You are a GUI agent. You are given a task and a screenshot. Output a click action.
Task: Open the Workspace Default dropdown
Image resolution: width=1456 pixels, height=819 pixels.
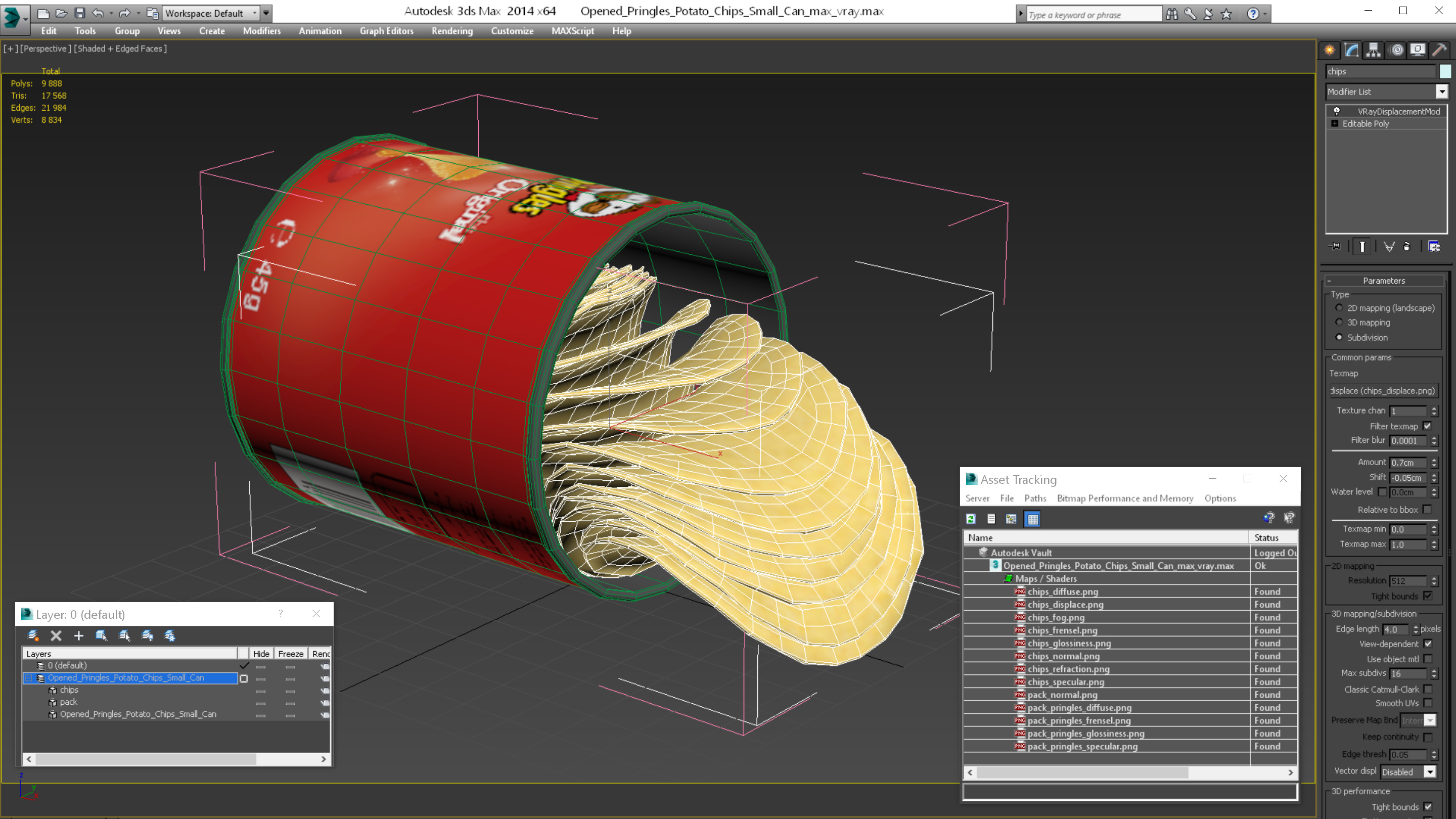coord(254,13)
